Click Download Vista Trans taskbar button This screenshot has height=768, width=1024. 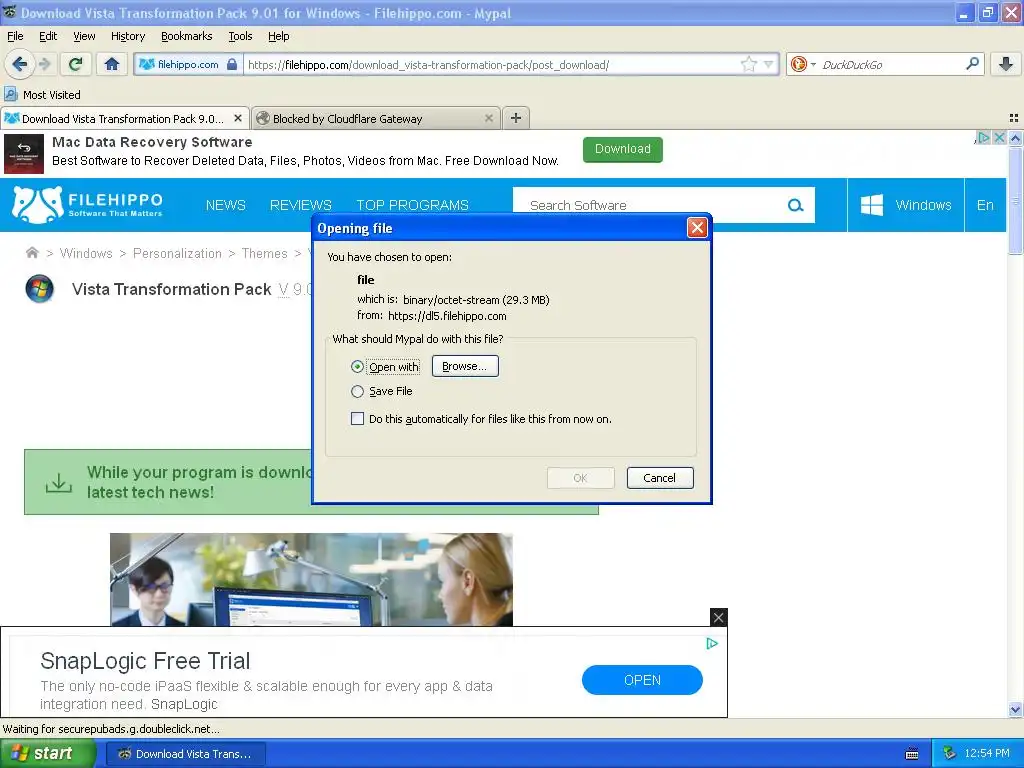(185, 754)
